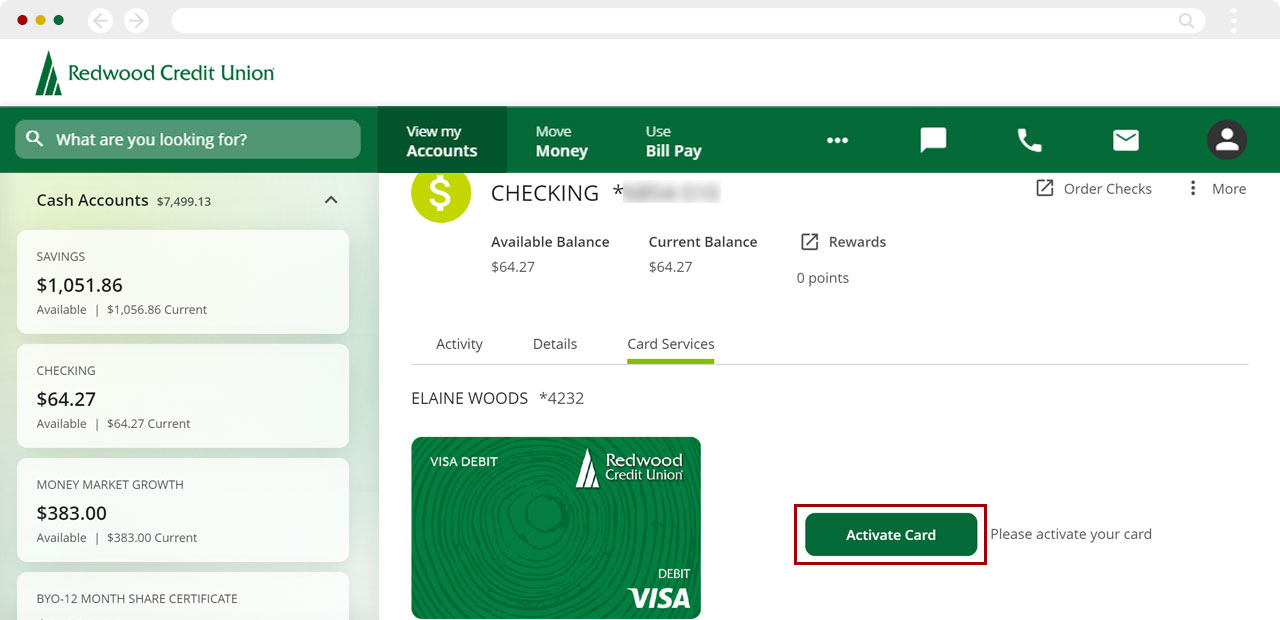1280x620 pixels.
Task: Click 'Please activate your card' text
Action: [x=1071, y=534]
